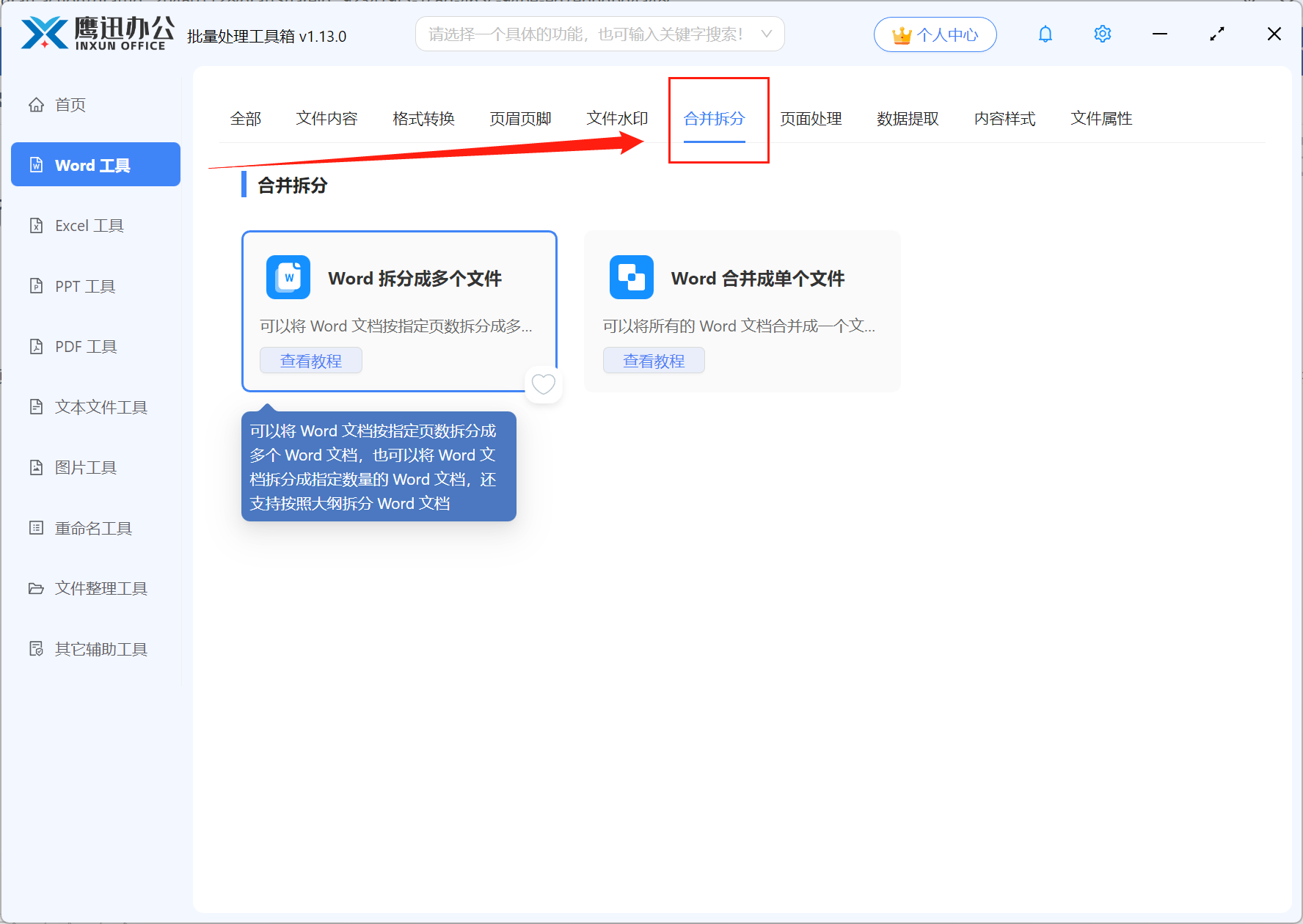The width and height of the screenshot is (1303, 924).
Task: Open 图片工具 from the sidebar
Action: pos(85,467)
